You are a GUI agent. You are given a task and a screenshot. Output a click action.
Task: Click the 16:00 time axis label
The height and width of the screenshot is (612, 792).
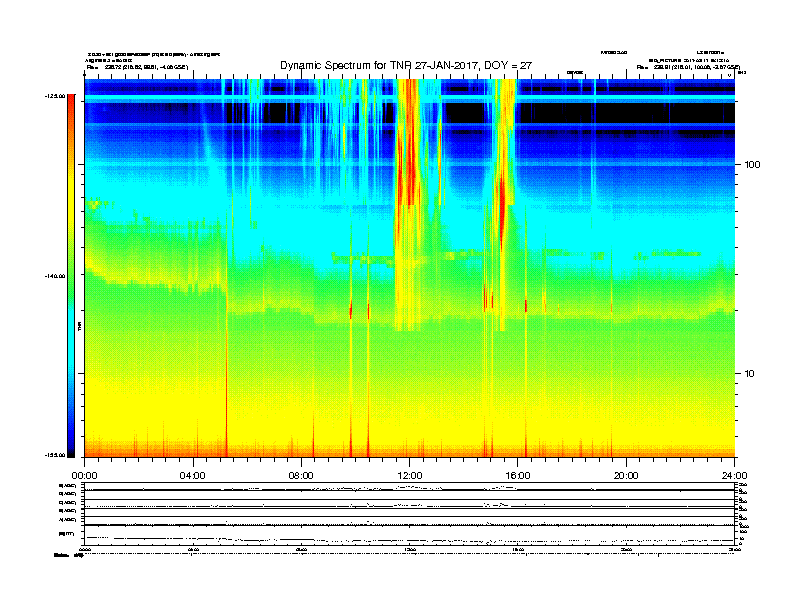click(518, 476)
